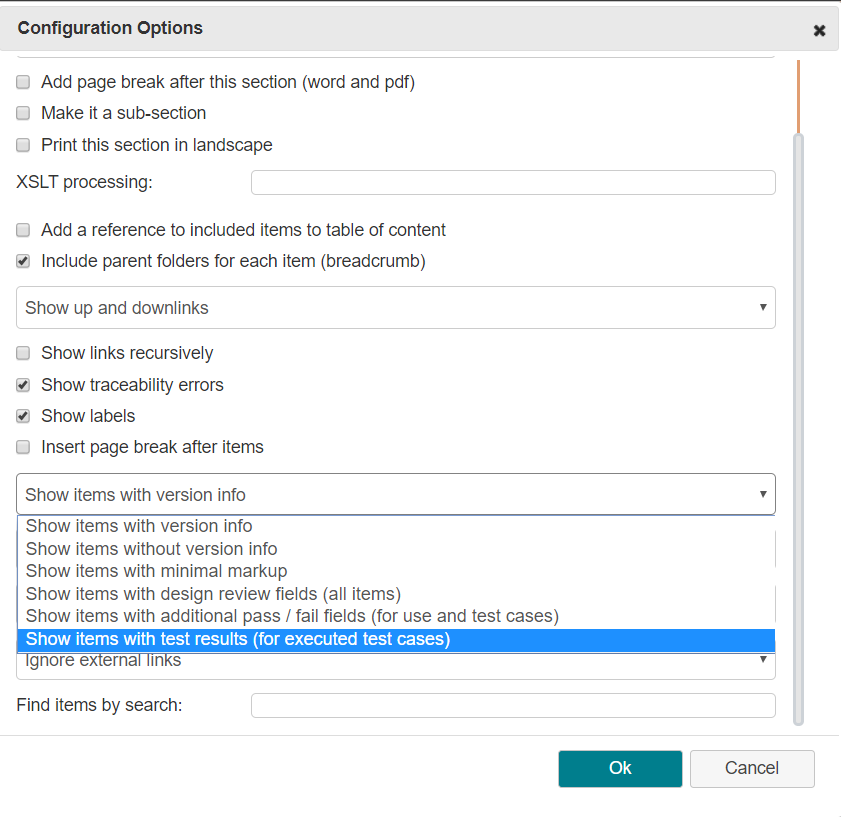Enable Show links recursively
Viewport: 841px width, 817px height.
[x=23, y=353]
